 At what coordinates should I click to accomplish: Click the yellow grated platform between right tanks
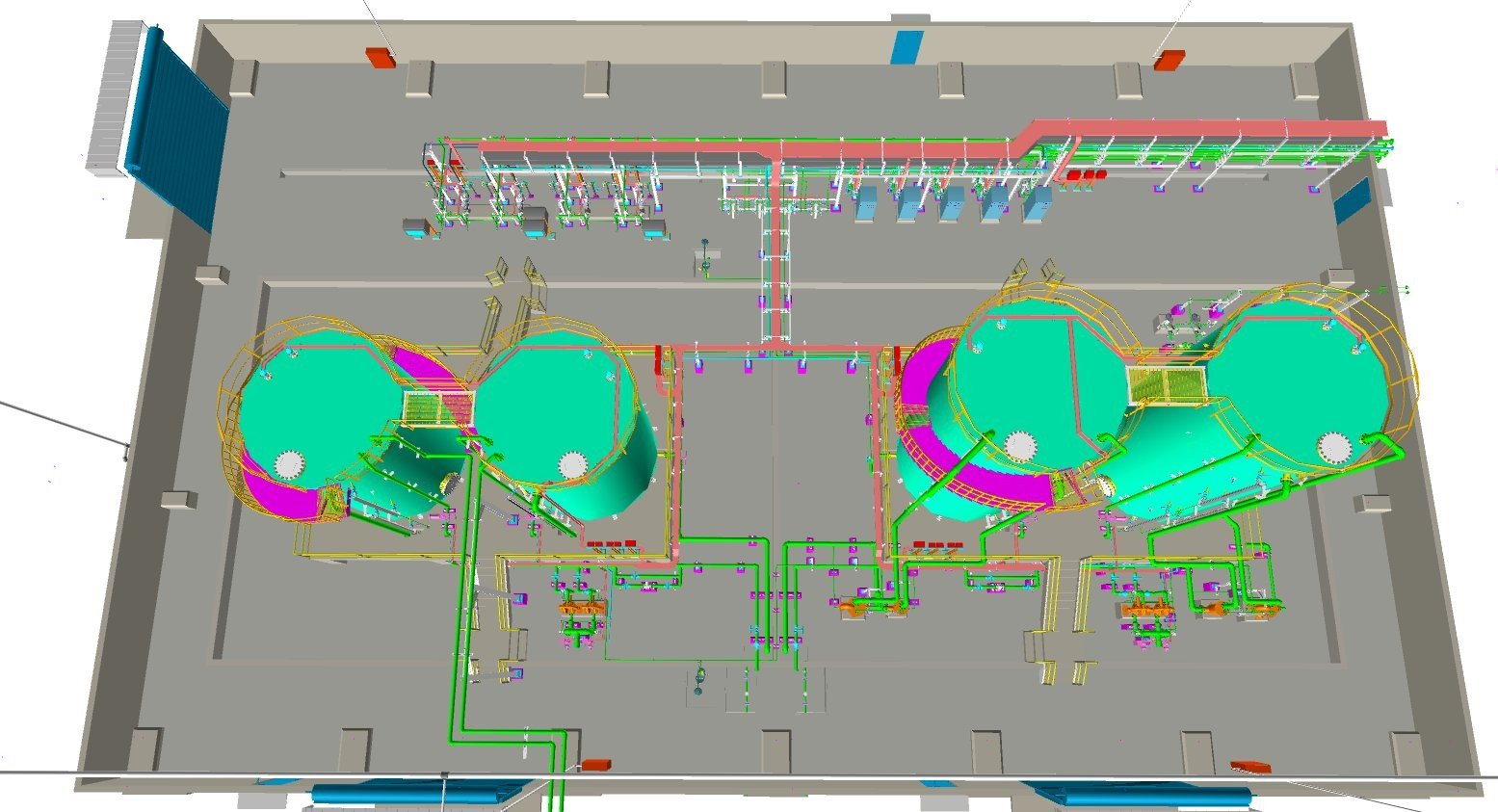(1166, 383)
